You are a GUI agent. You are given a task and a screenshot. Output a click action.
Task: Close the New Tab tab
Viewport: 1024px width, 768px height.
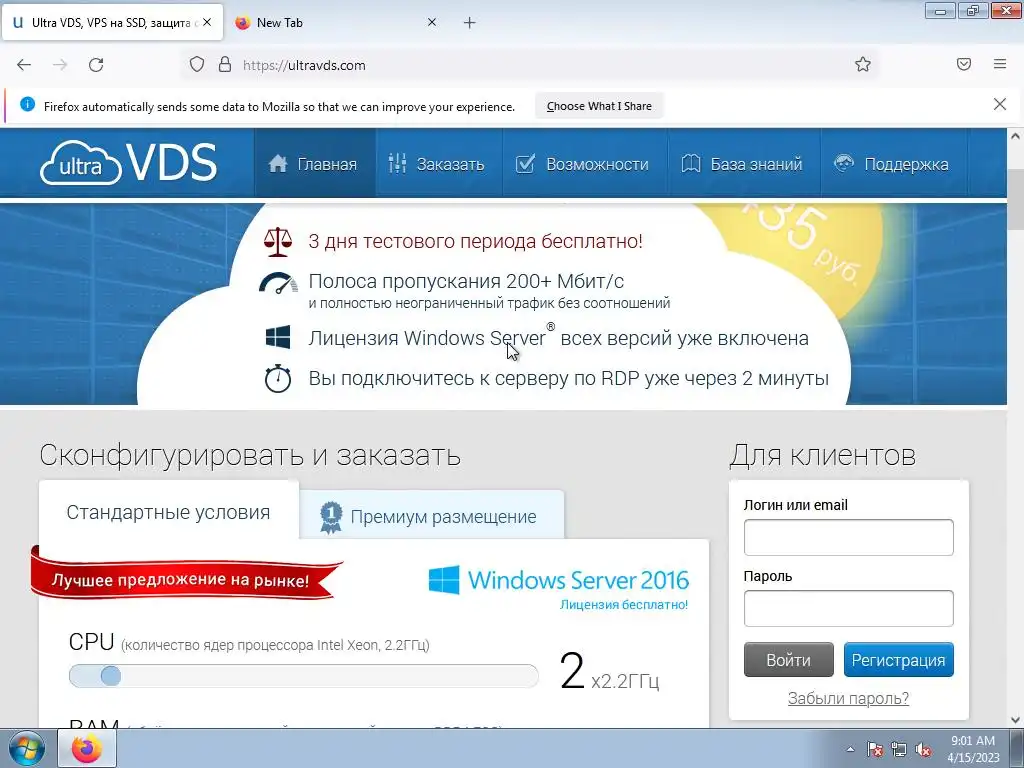pyautogui.click(x=432, y=22)
